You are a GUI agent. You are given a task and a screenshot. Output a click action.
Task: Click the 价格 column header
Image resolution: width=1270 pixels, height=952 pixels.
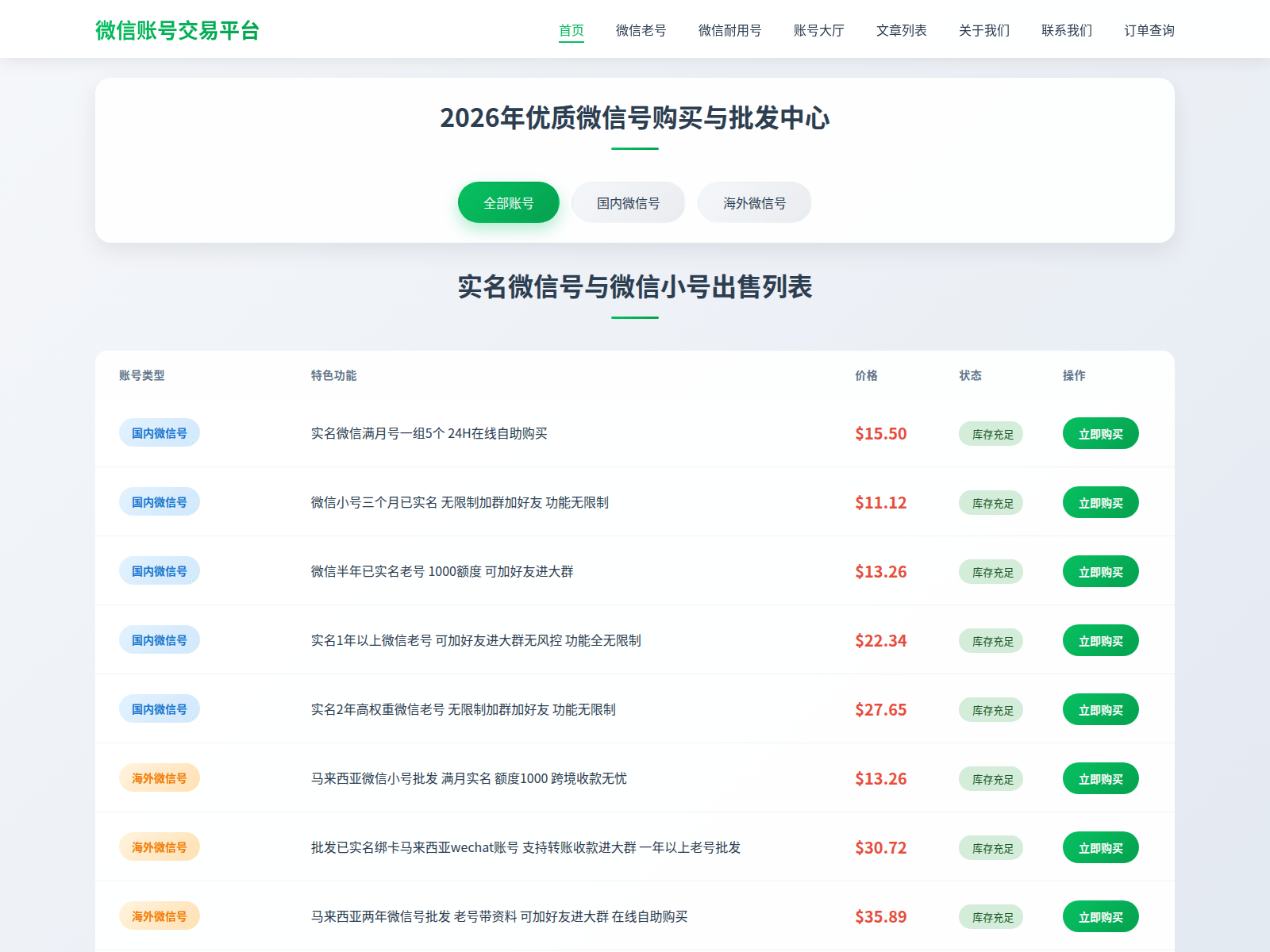pyautogui.click(x=866, y=375)
